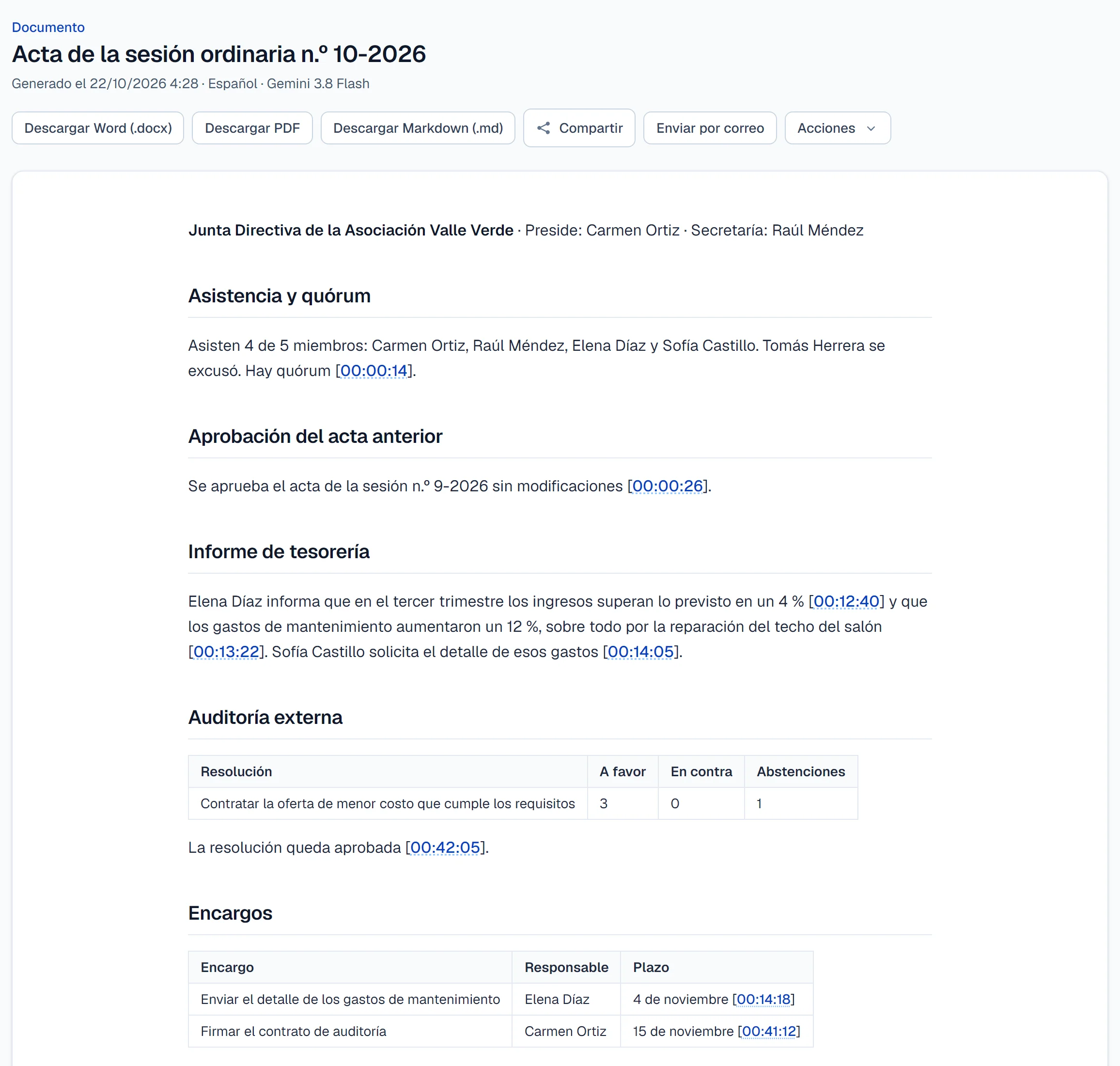Download the Markdown (.md) version

tap(418, 128)
